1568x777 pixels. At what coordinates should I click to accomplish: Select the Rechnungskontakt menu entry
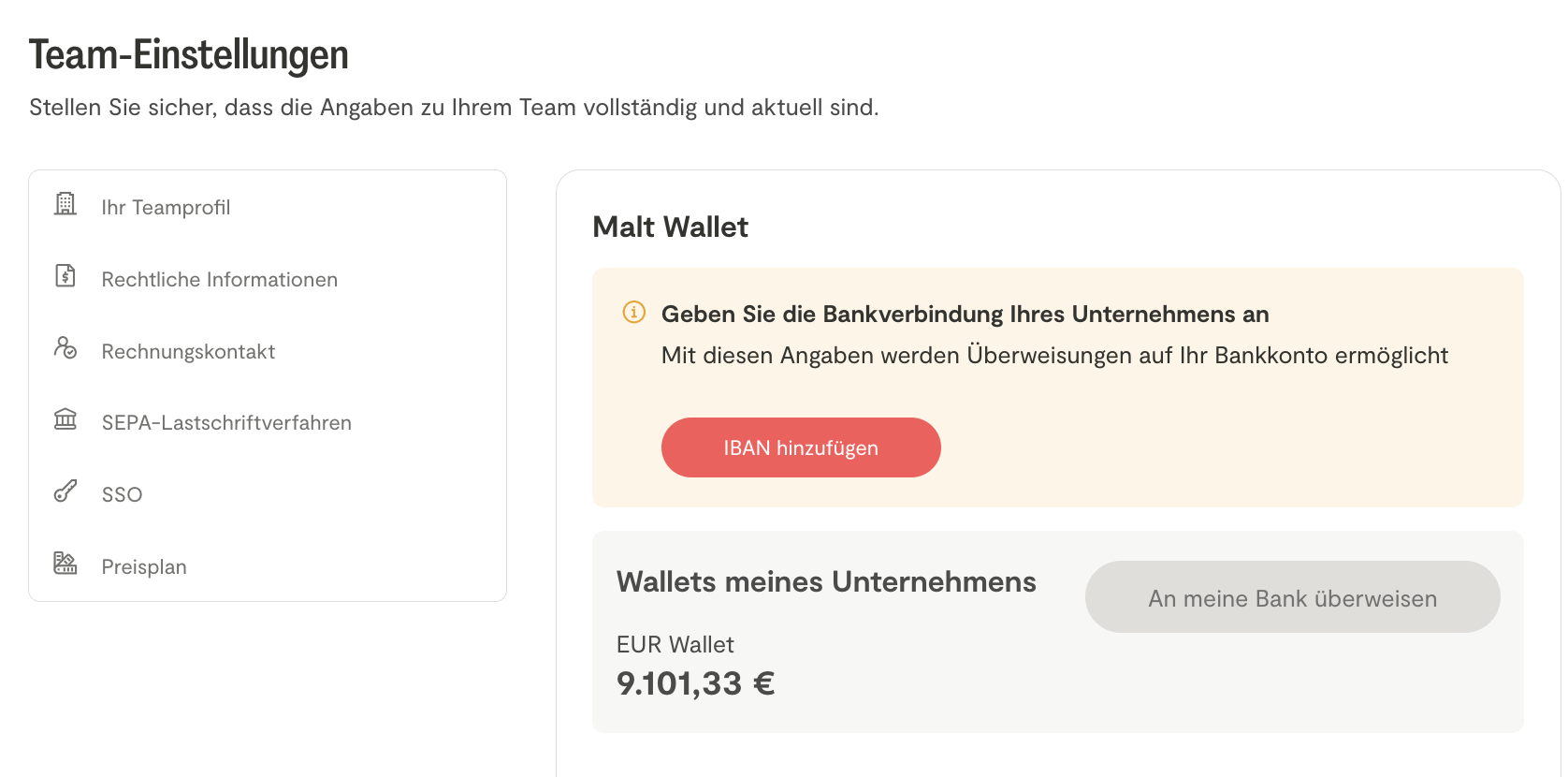pos(188,352)
